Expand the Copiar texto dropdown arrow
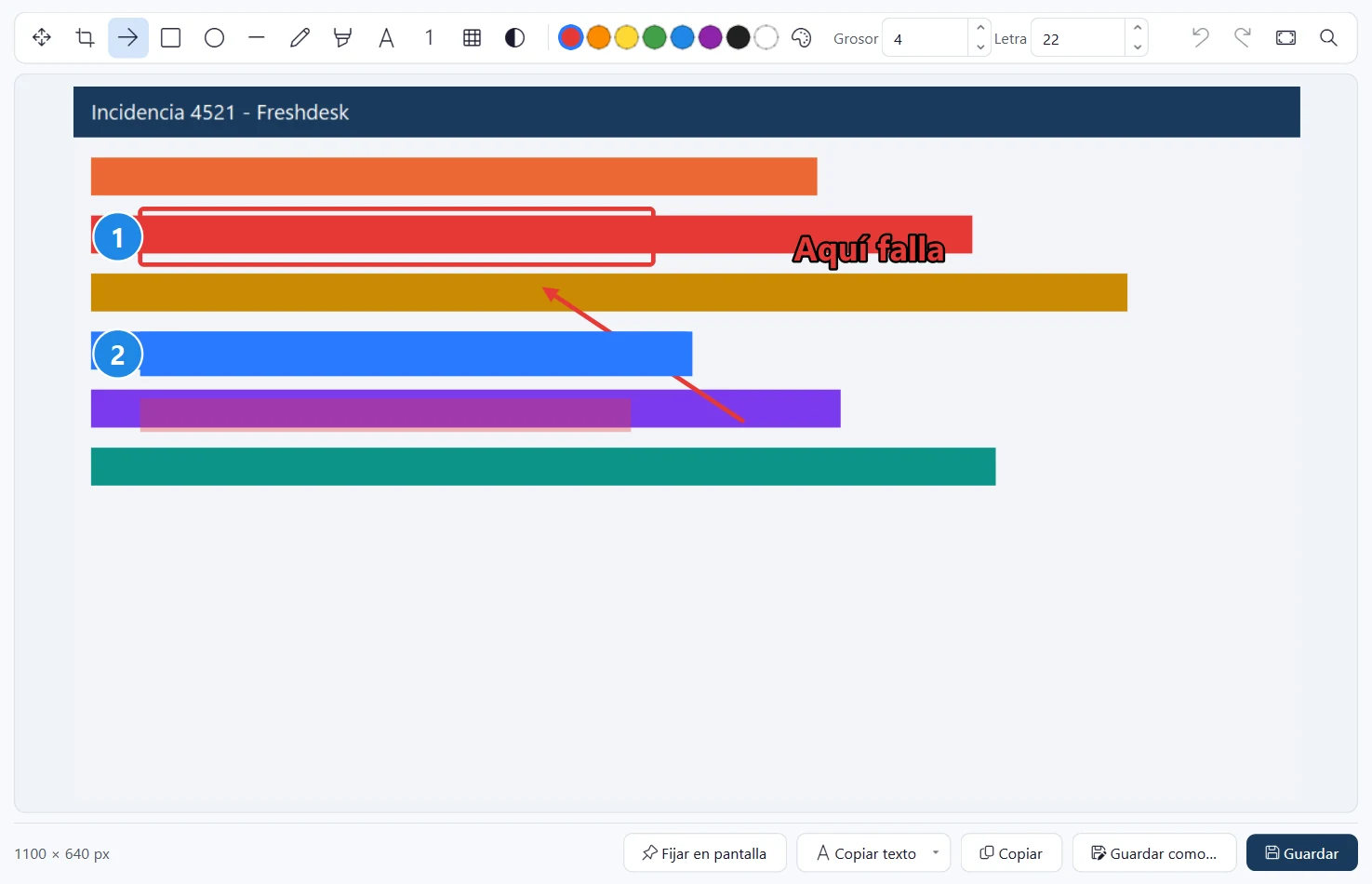The image size is (1372, 884). [x=936, y=853]
